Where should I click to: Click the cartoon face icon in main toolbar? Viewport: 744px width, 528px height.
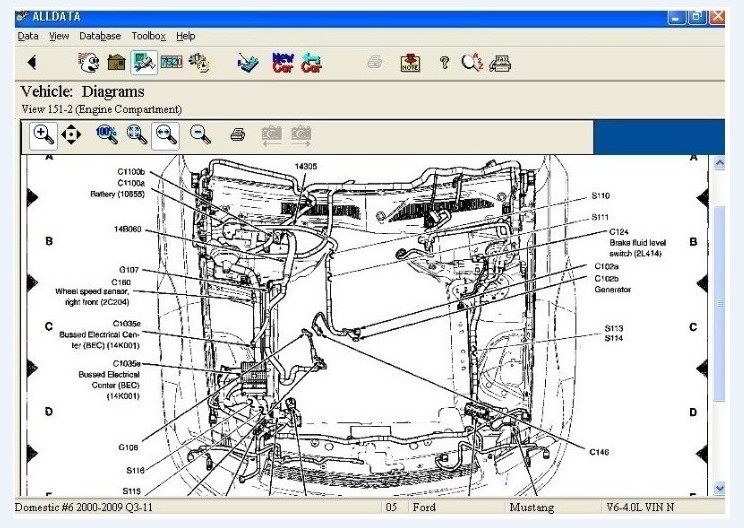click(89, 63)
